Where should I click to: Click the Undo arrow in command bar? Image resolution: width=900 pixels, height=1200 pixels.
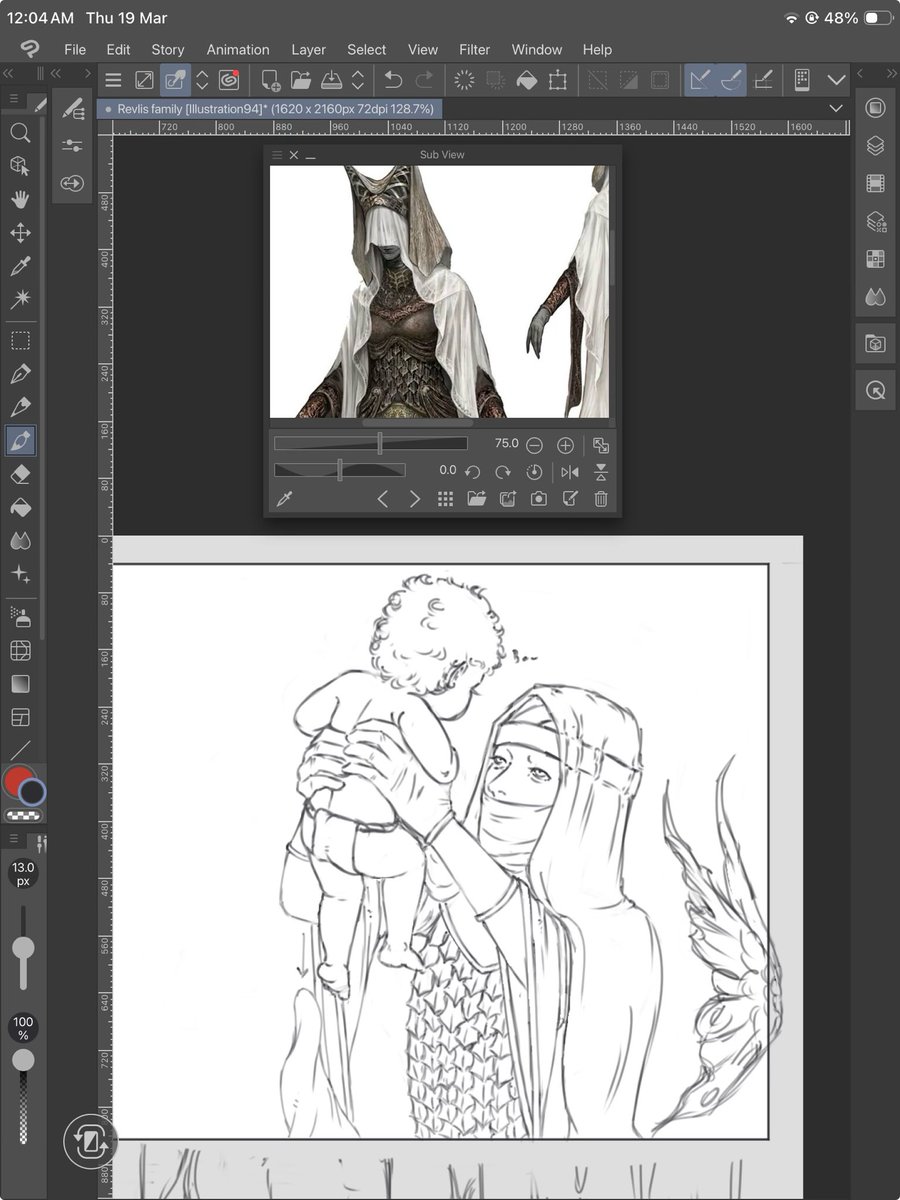point(393,81)
